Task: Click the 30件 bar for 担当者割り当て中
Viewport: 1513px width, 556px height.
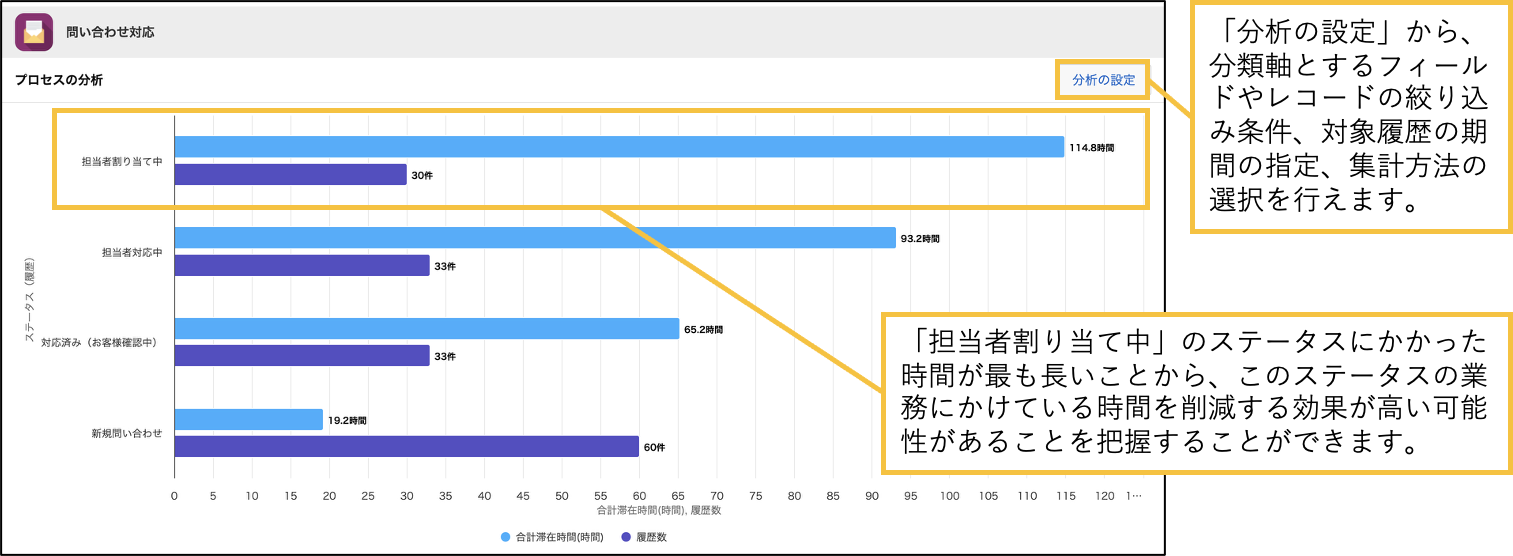Action: click(290, 175)
